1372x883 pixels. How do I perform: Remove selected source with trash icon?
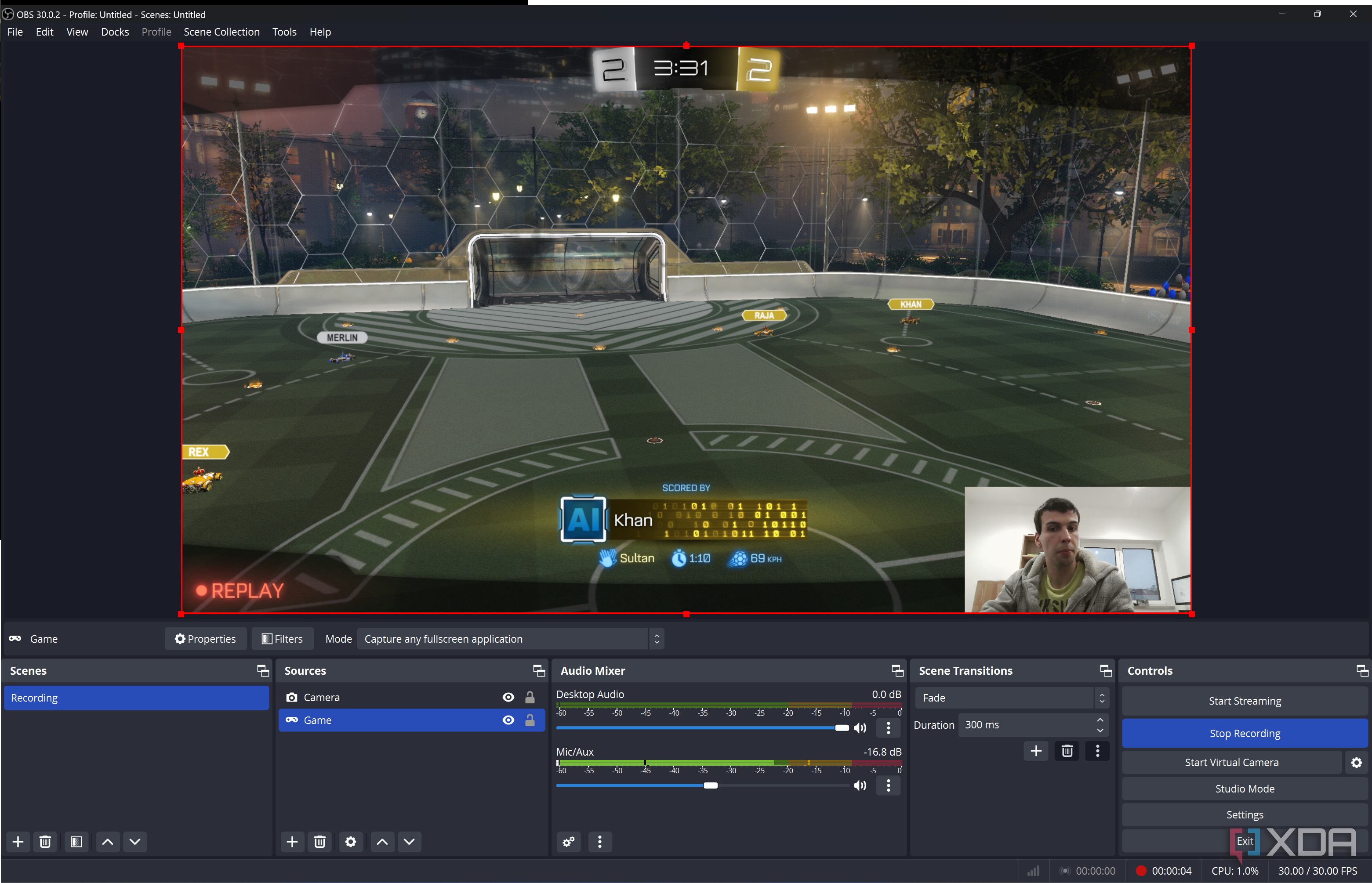click(320, 842)
